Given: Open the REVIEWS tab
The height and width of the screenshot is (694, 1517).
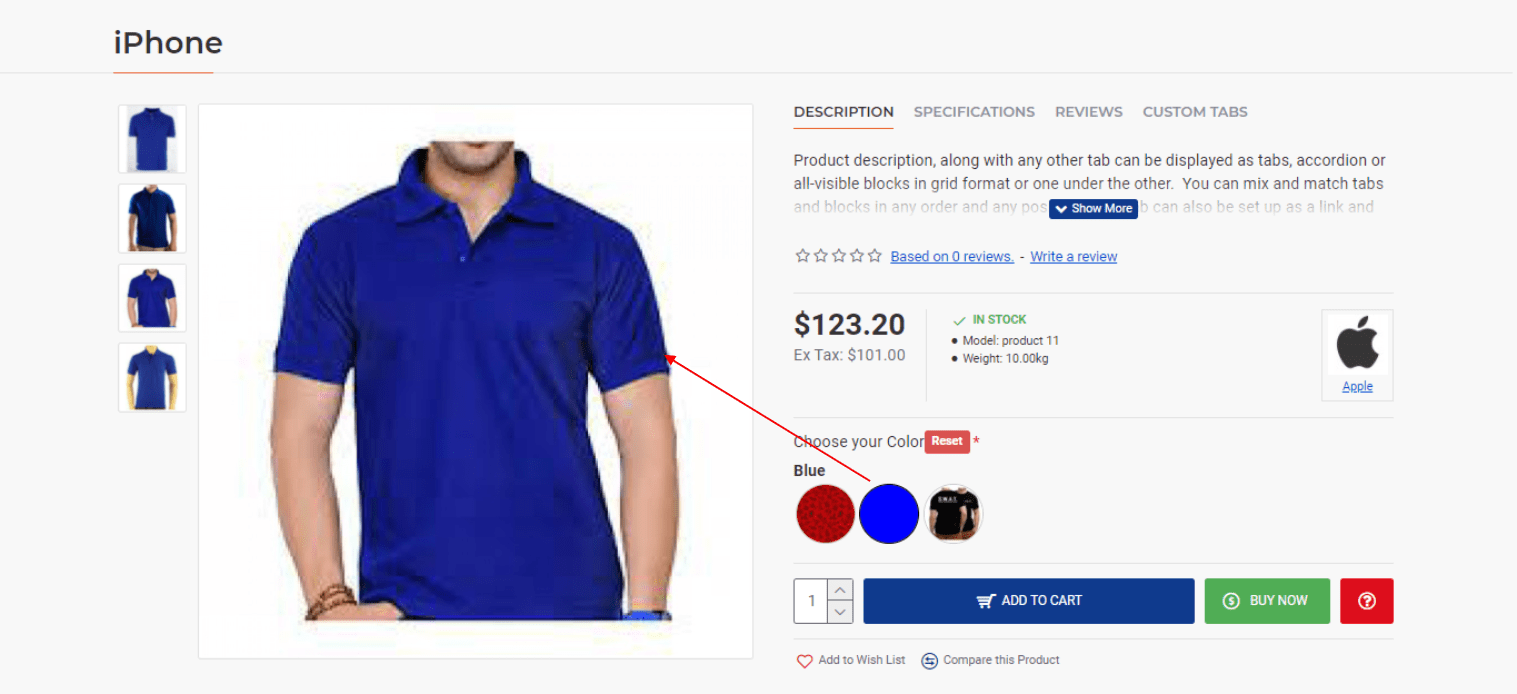Looking at the screenshot, I should coord(1088,112).
